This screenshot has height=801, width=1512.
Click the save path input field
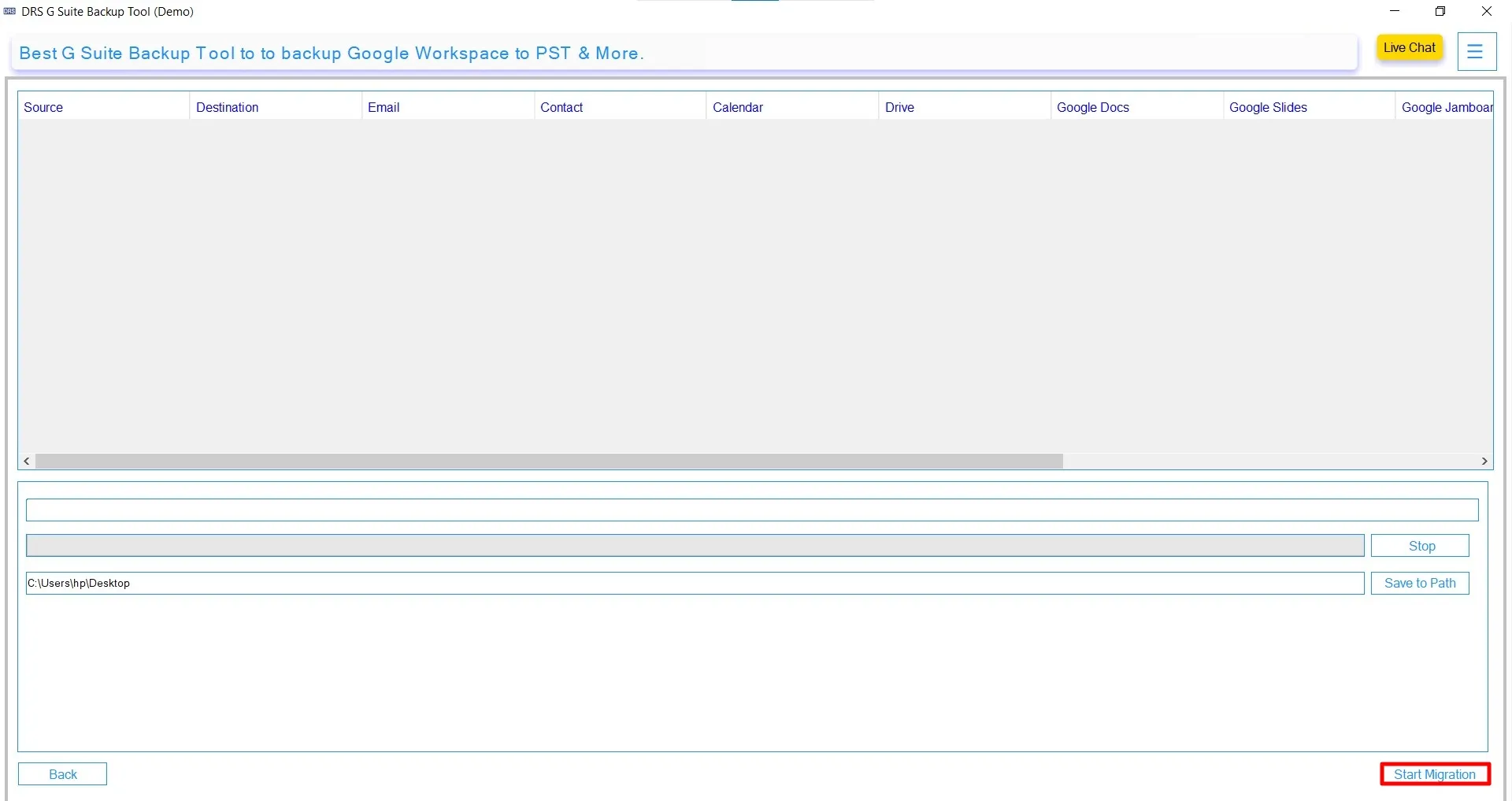click(x=695, y=583)
